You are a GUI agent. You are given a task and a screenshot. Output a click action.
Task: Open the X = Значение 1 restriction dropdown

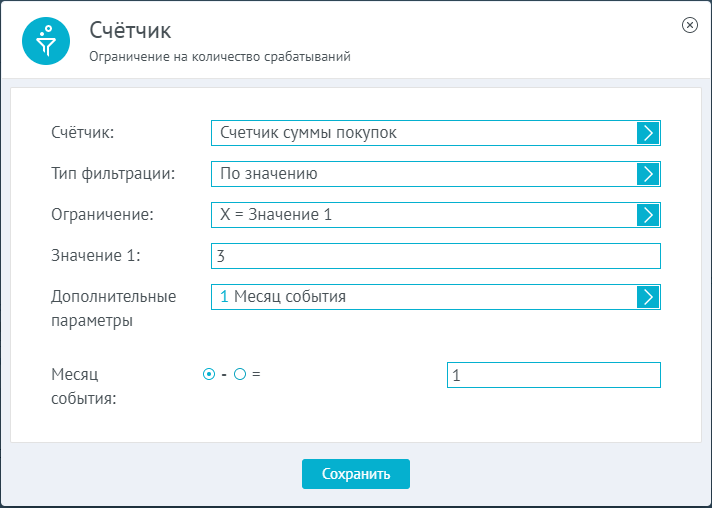tap(435, 215)
